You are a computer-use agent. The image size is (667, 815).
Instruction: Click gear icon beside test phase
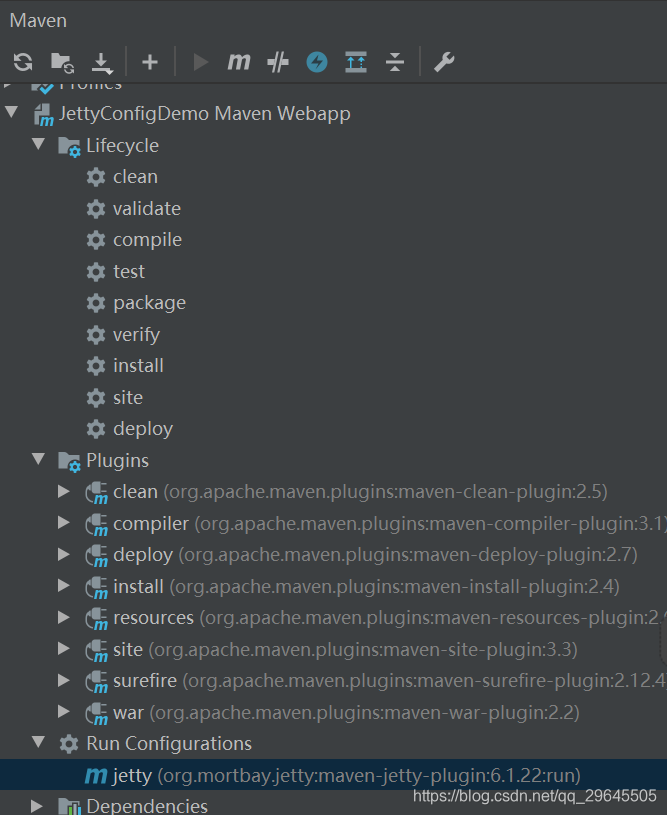96,272
